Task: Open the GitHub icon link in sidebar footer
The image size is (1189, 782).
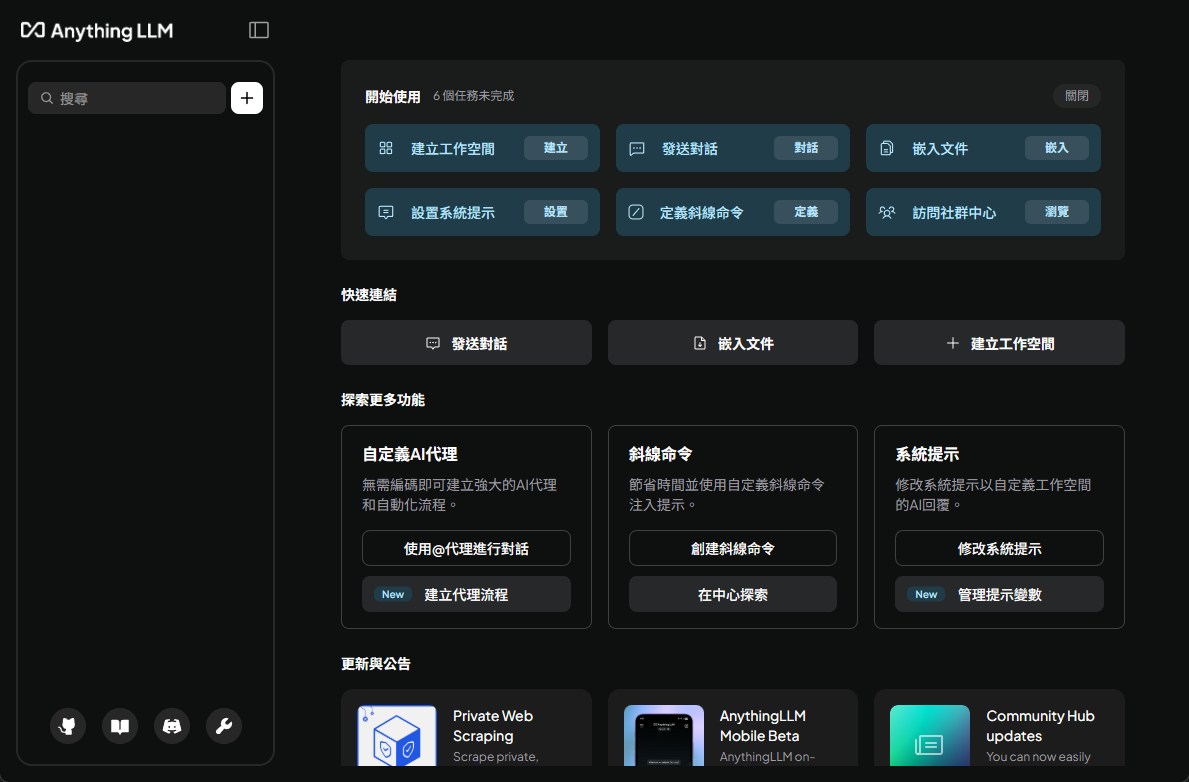Action: click(x=67, y=726)
